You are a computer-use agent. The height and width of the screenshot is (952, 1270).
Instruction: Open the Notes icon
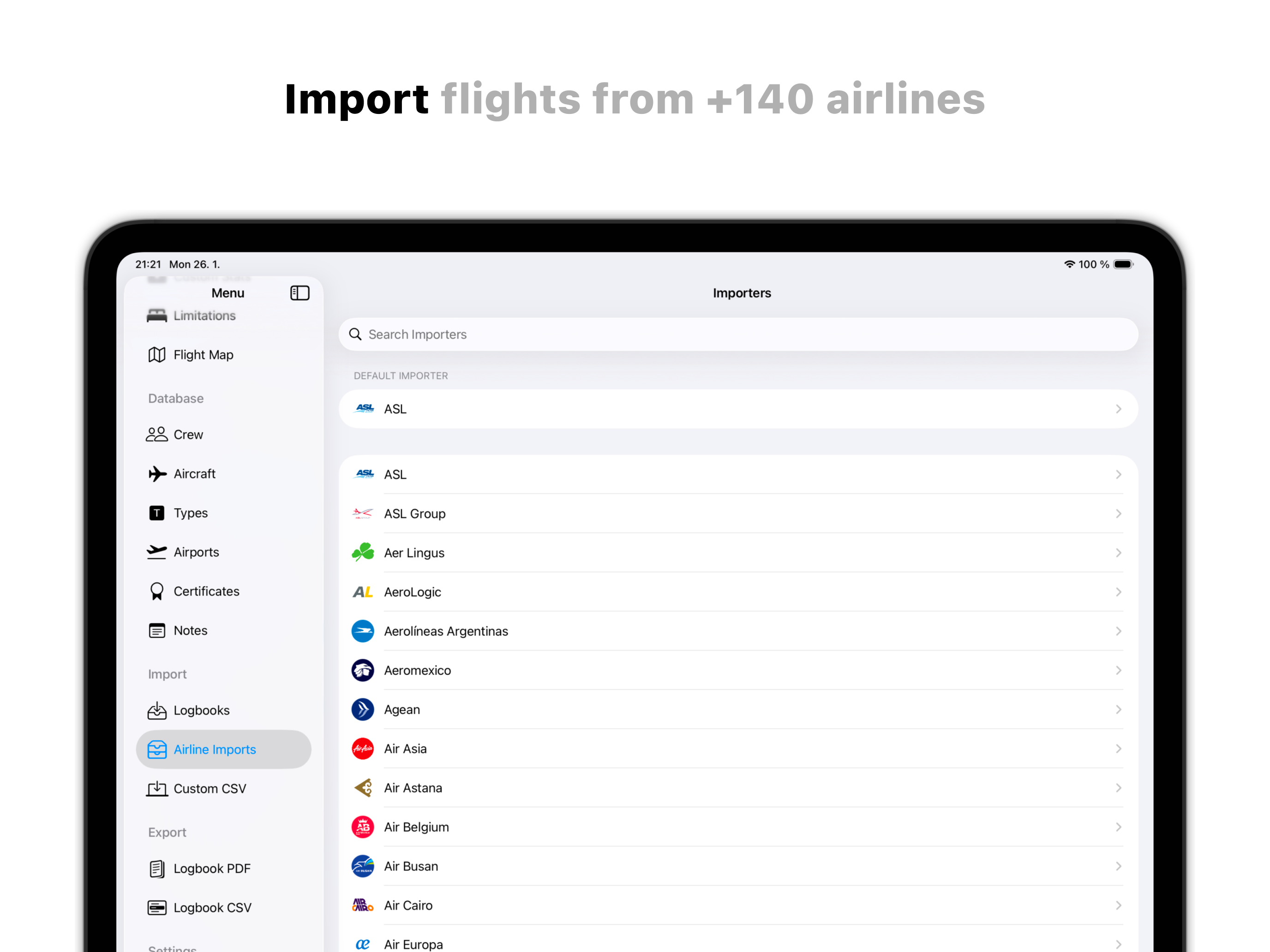pyautogui.click(x=157, y=630)
